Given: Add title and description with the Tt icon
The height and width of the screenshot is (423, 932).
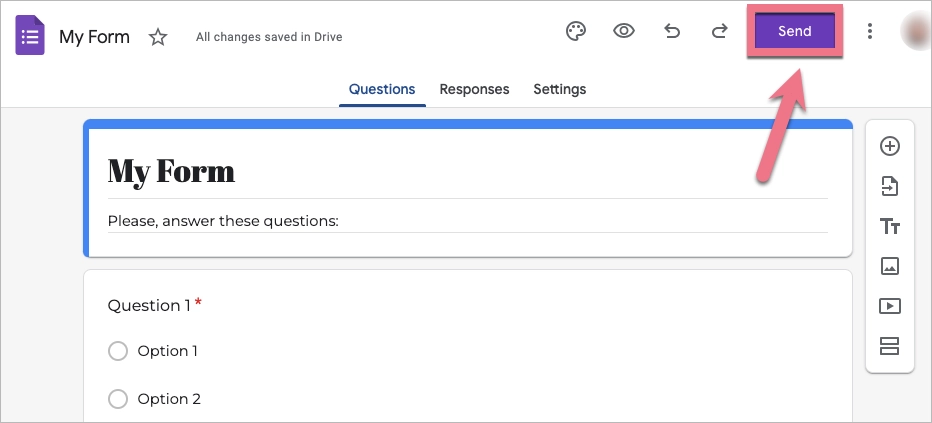Looking at the screenshot, I should click(x=889, y=227).
